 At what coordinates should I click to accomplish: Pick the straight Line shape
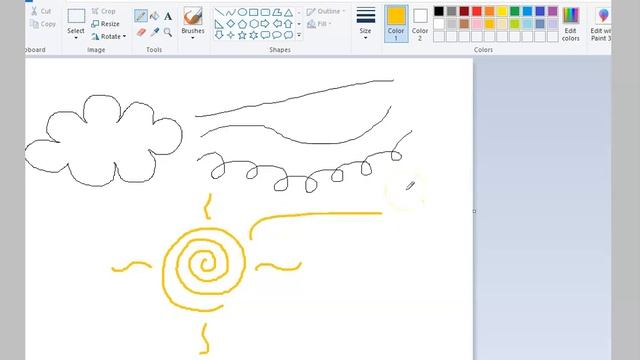pyautogui.click(x=219, y=12)
